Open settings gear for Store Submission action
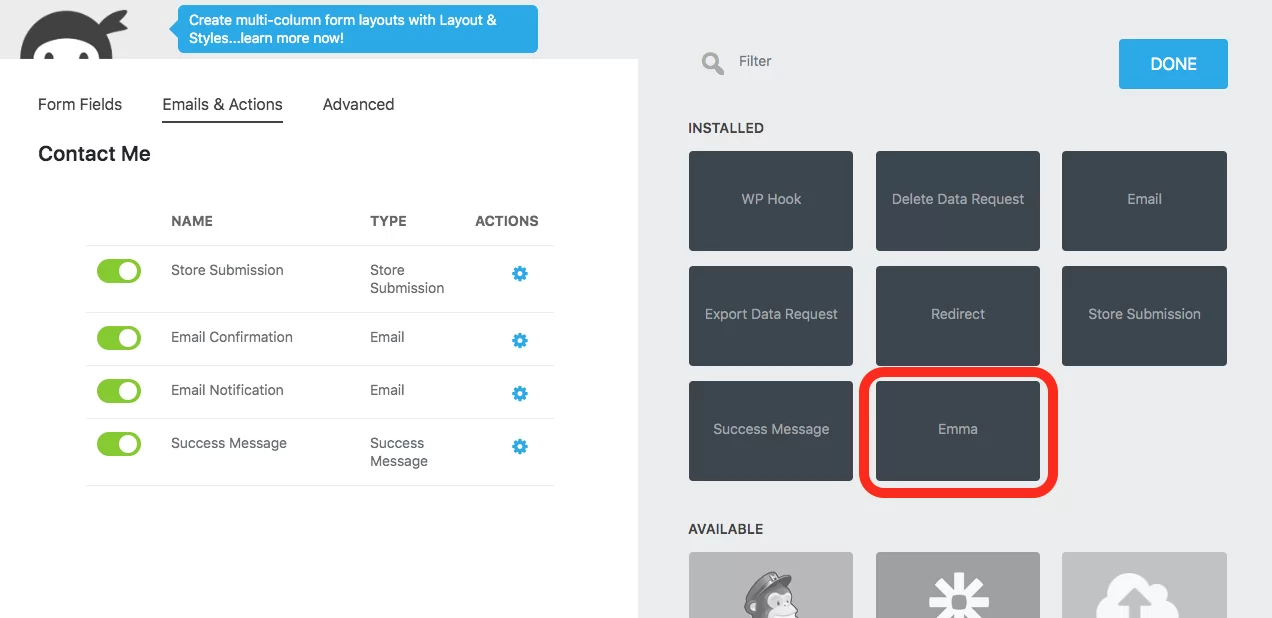Image resolution: width=1272 pixels, height=618 pixels. [520, 274]
